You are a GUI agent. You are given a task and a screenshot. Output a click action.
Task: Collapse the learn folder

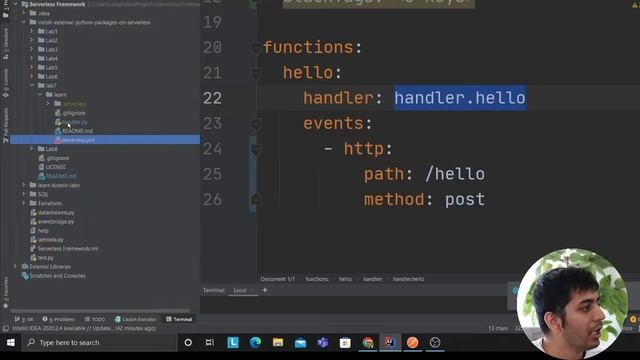40,94
